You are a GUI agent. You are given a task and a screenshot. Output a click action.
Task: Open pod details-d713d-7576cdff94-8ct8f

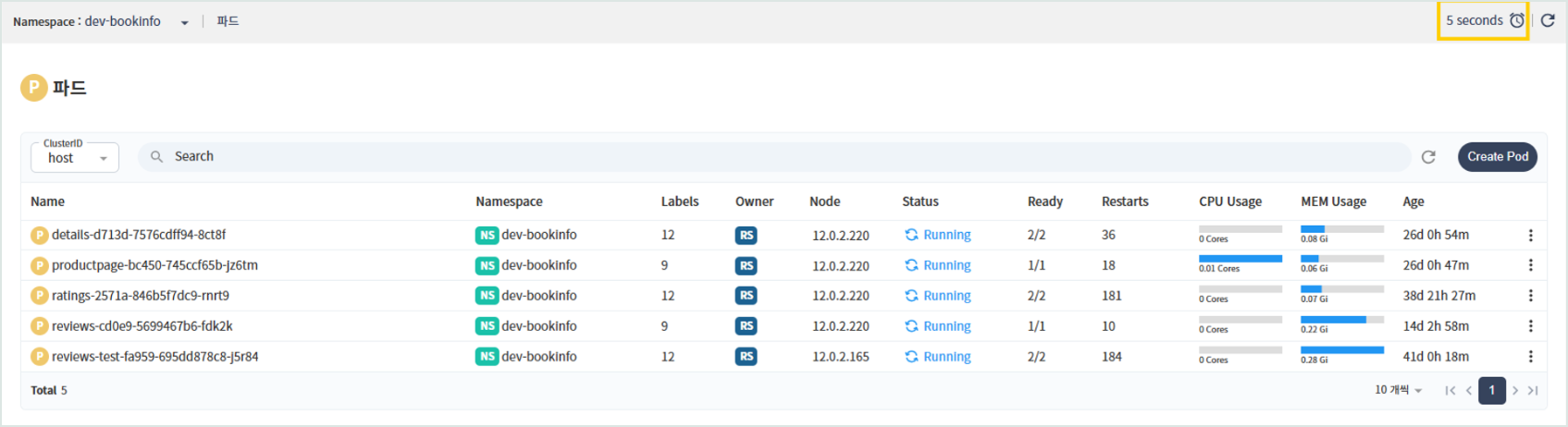pos(139,235)
